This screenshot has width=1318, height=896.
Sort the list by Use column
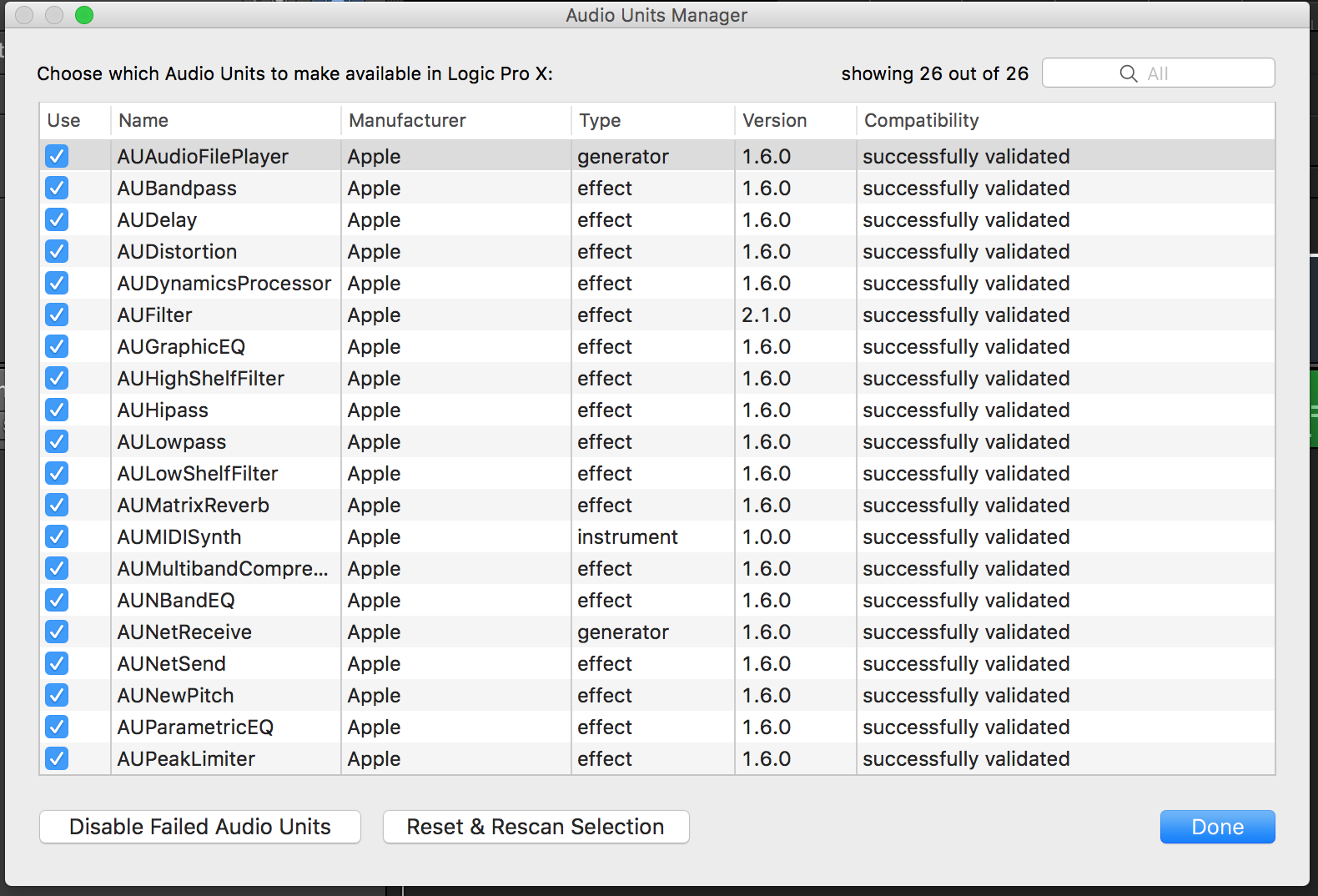tap(75, 120)
